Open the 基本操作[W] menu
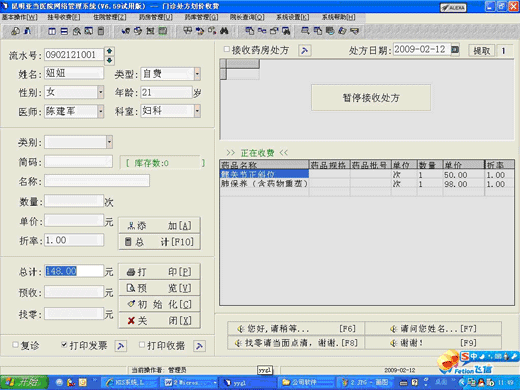The width and height of the screenshot is (520, 390). point(20,17)
